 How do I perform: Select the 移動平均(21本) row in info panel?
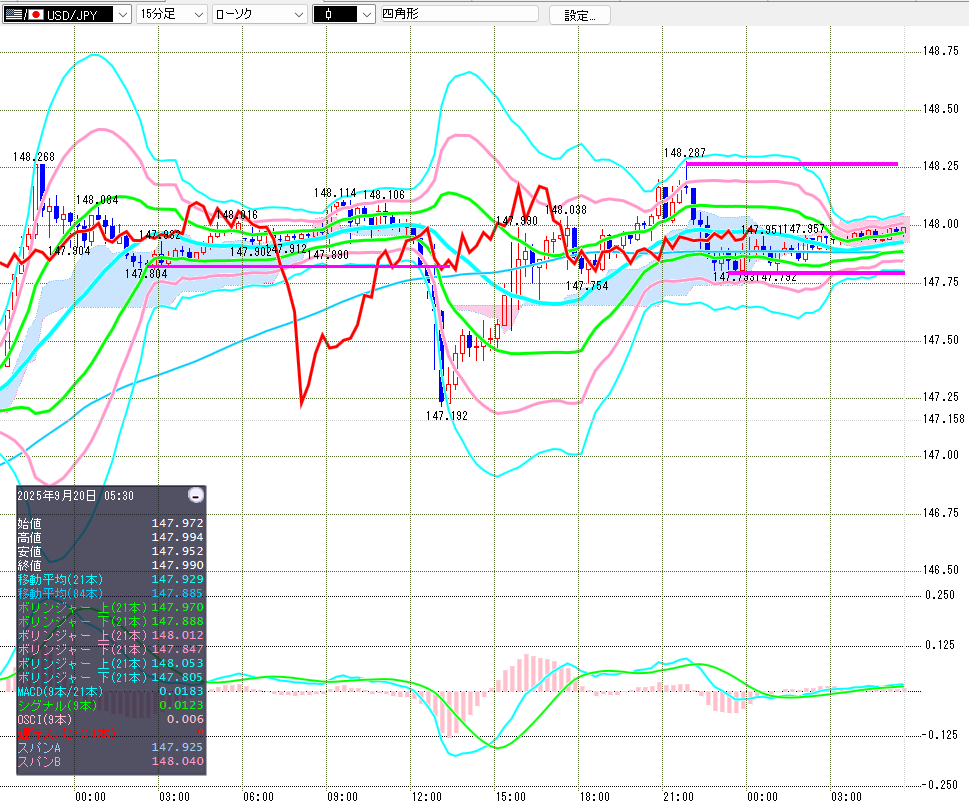point(110,580)
